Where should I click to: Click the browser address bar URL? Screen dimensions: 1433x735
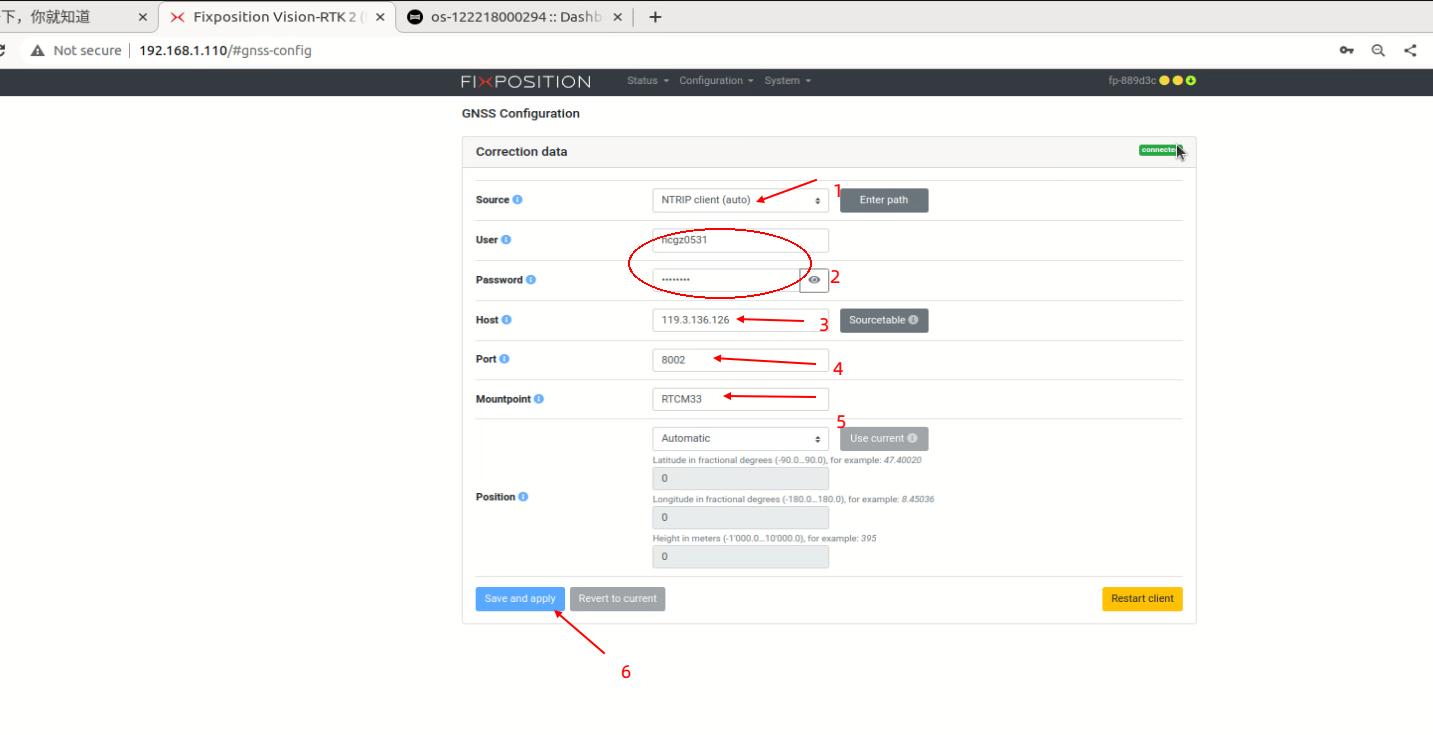pyautogui.click(x=225, y=51)
